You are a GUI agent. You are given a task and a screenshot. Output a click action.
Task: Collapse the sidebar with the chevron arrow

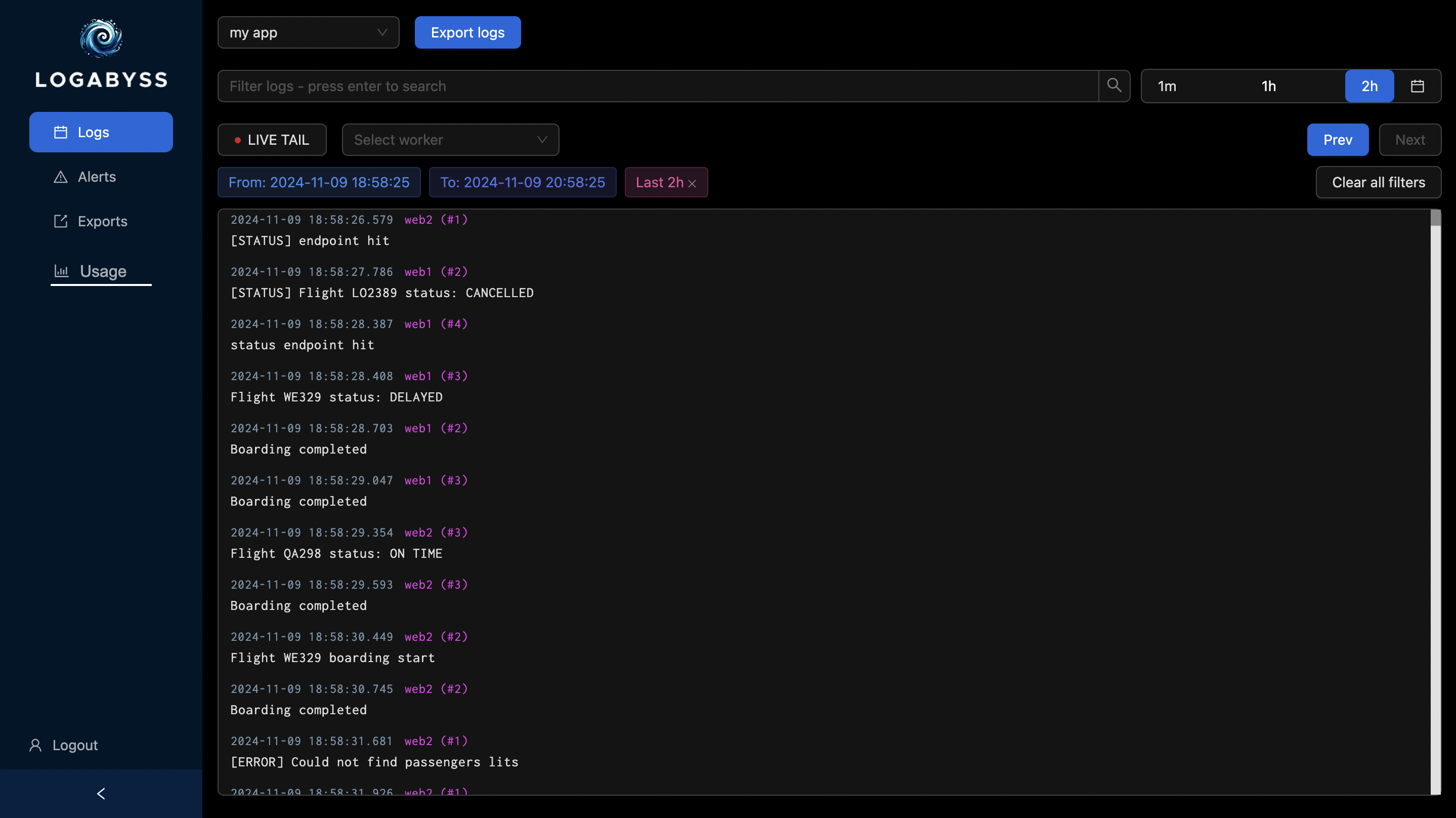pos(101,793)
